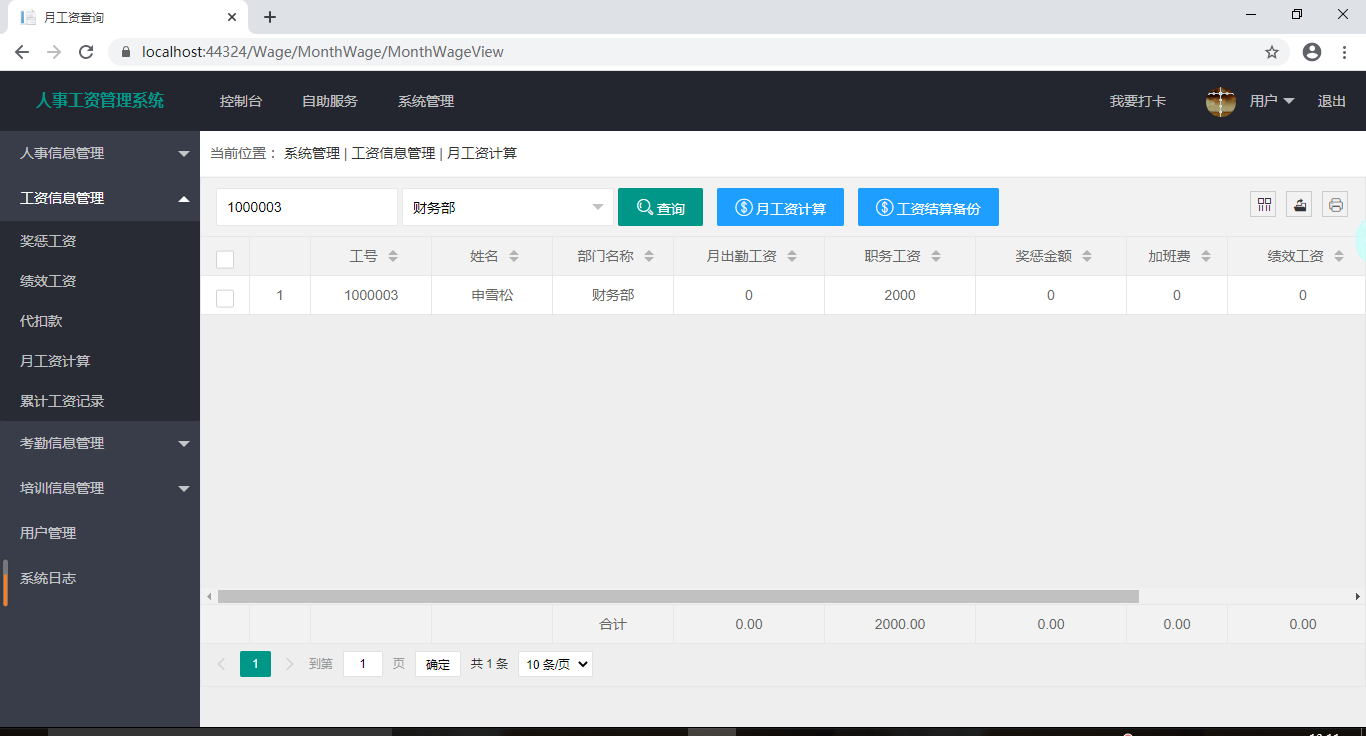Open 系统日志 in the sidebar
Screen dimensions: 1366x736
(x=100, y=578)
